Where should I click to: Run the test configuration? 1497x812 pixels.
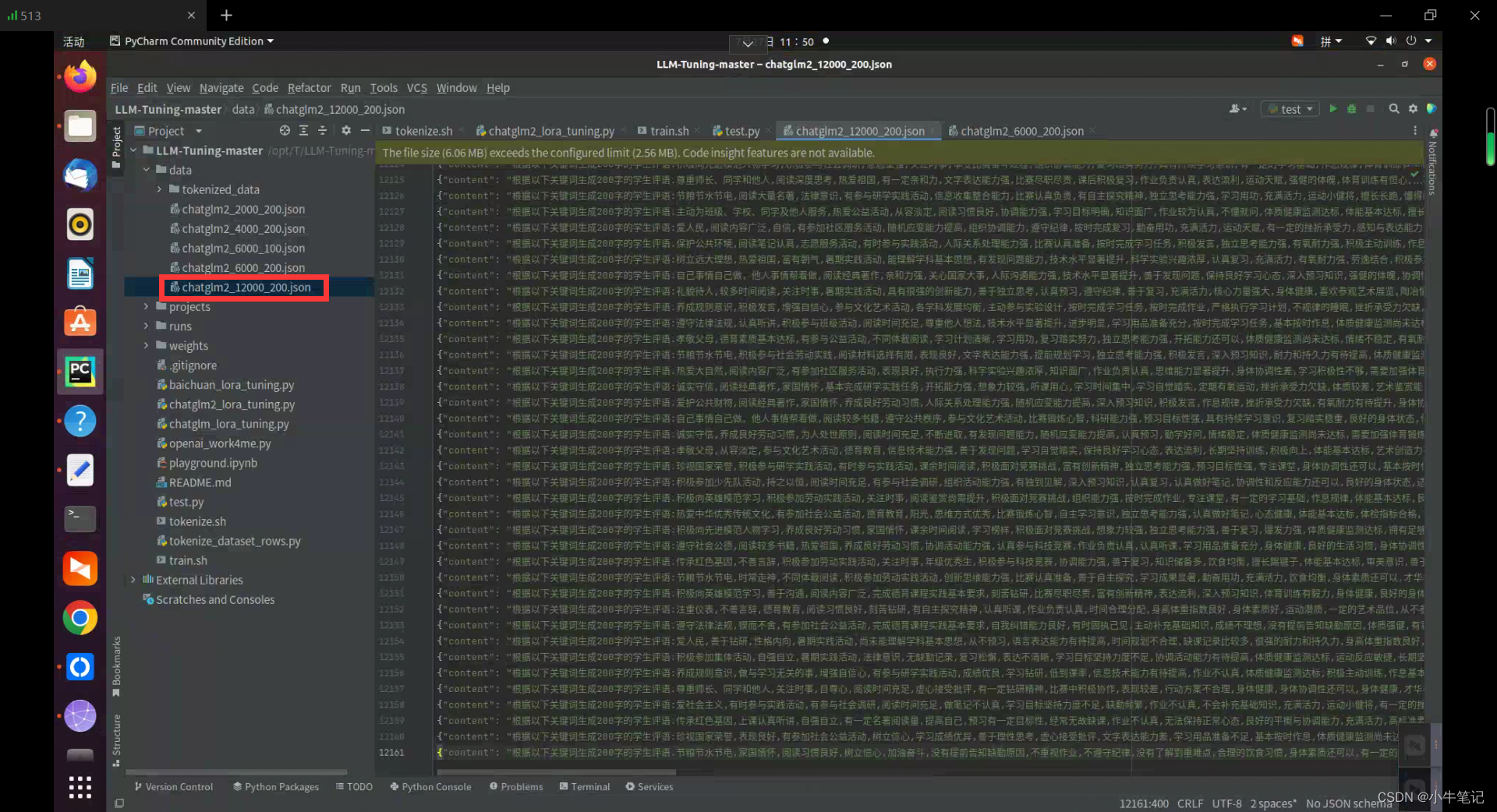pyautogui.click(x=1332, y=109)
